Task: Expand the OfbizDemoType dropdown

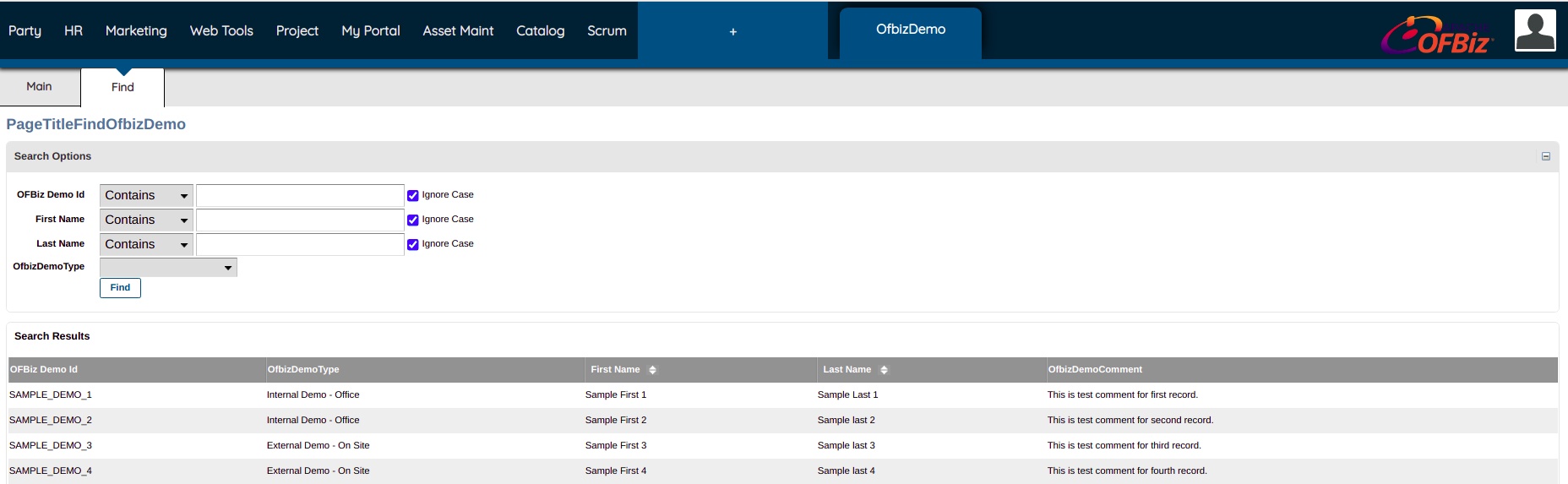Action: pyautogui.click(x=168, y=268)
